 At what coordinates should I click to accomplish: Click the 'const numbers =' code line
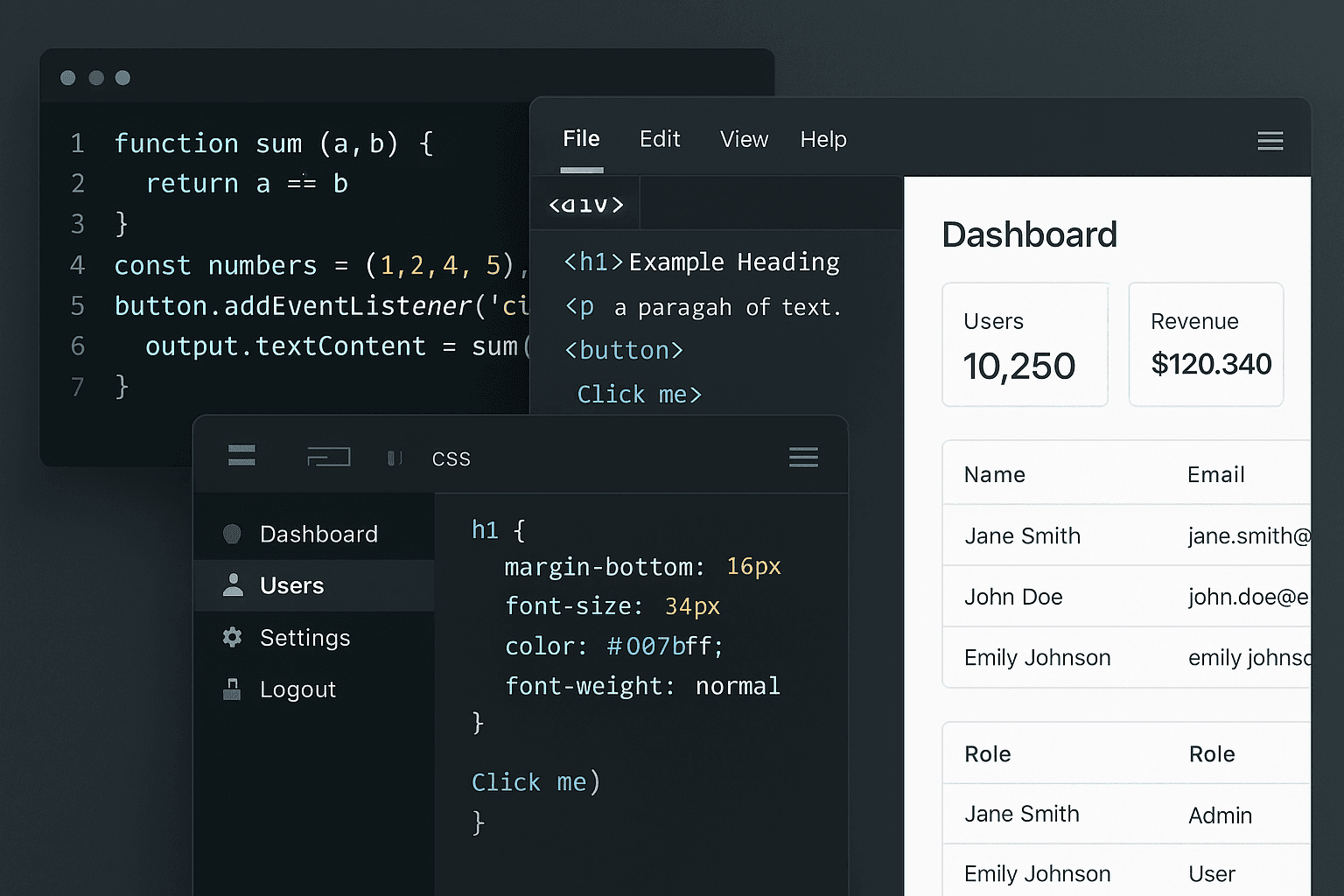pyautogui.click(x=320, y=265)
